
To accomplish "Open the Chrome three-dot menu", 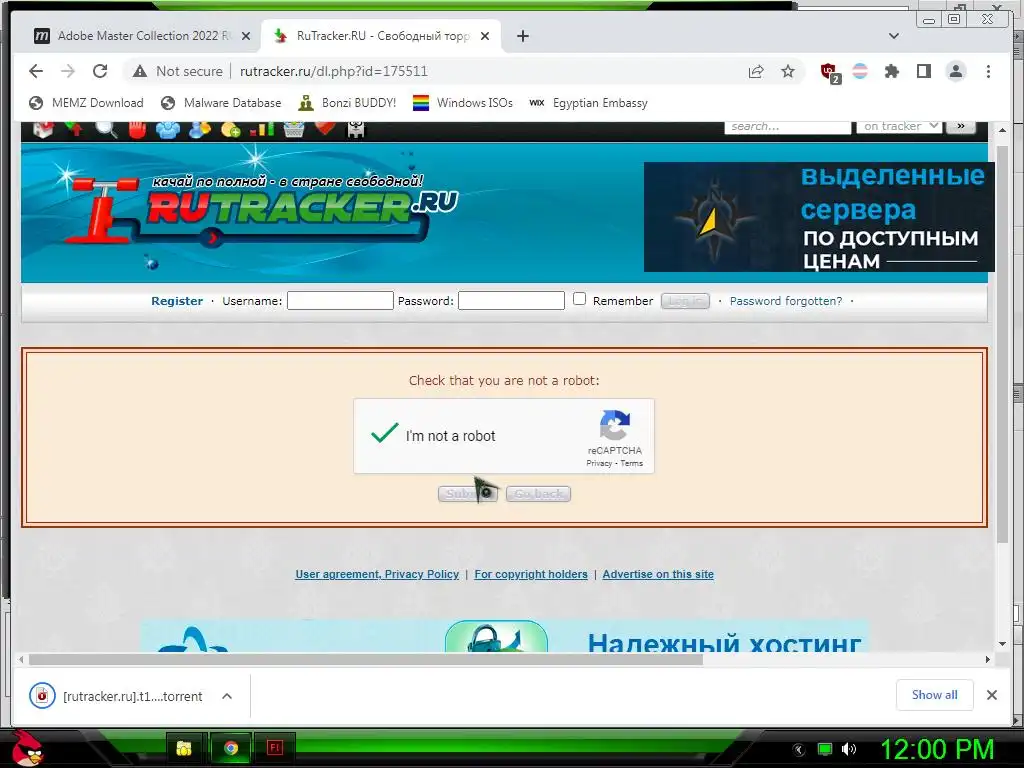I will 988,71.
